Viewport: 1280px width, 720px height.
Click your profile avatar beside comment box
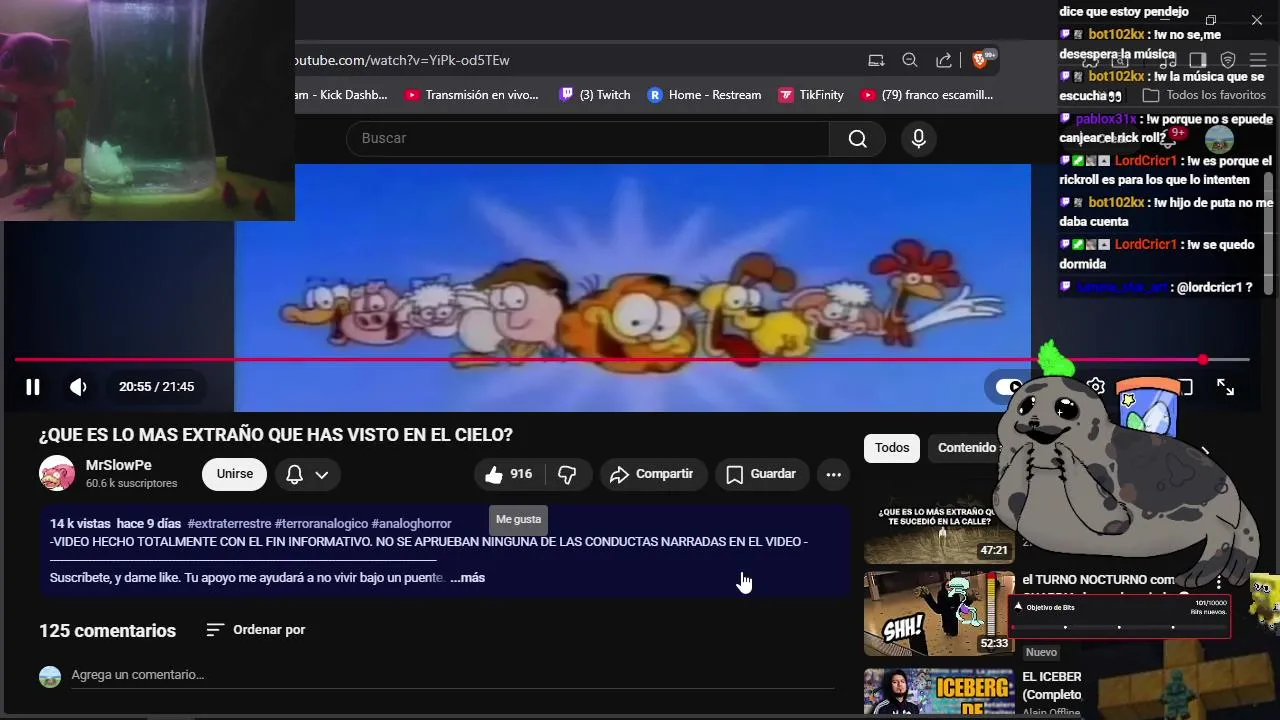click(50, 676)
